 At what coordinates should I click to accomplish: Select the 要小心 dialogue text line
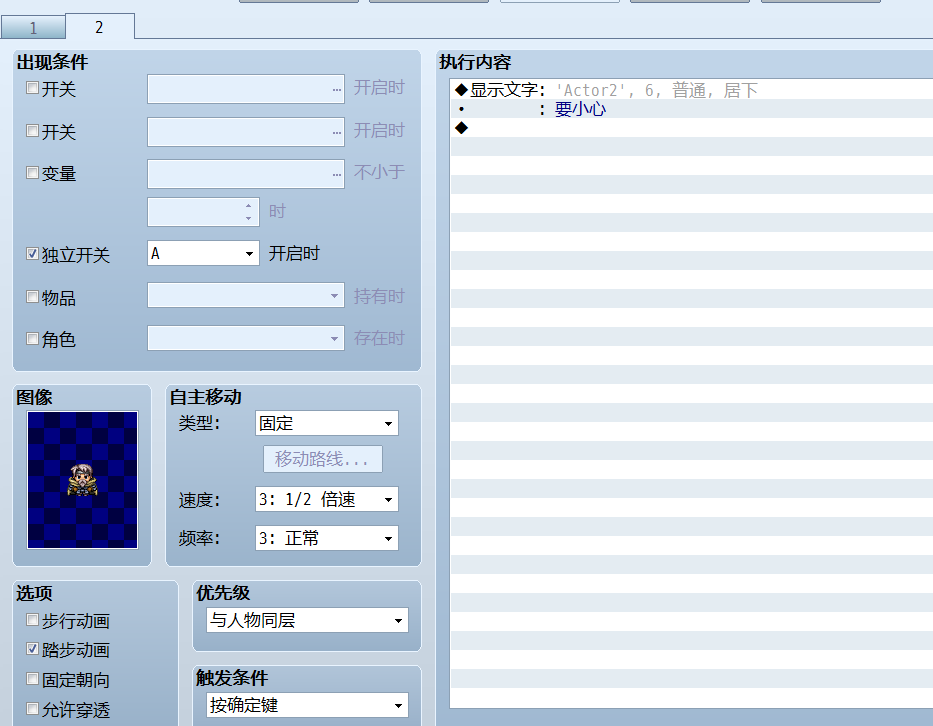click(691, 109)
